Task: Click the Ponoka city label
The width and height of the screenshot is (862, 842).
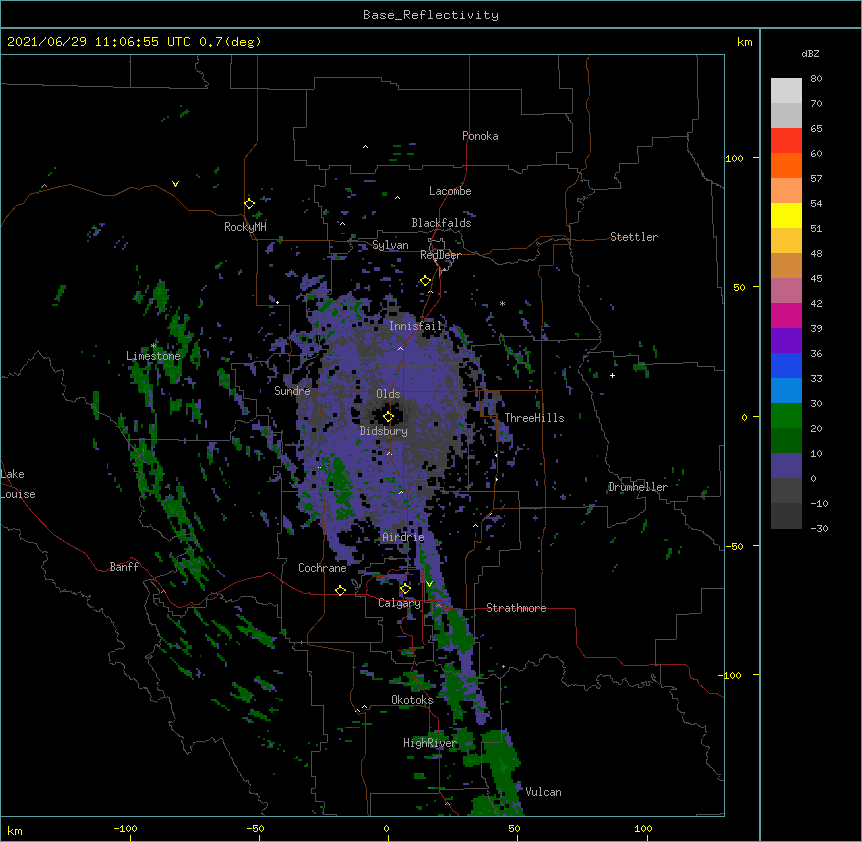Action: (x=480, y=136)
